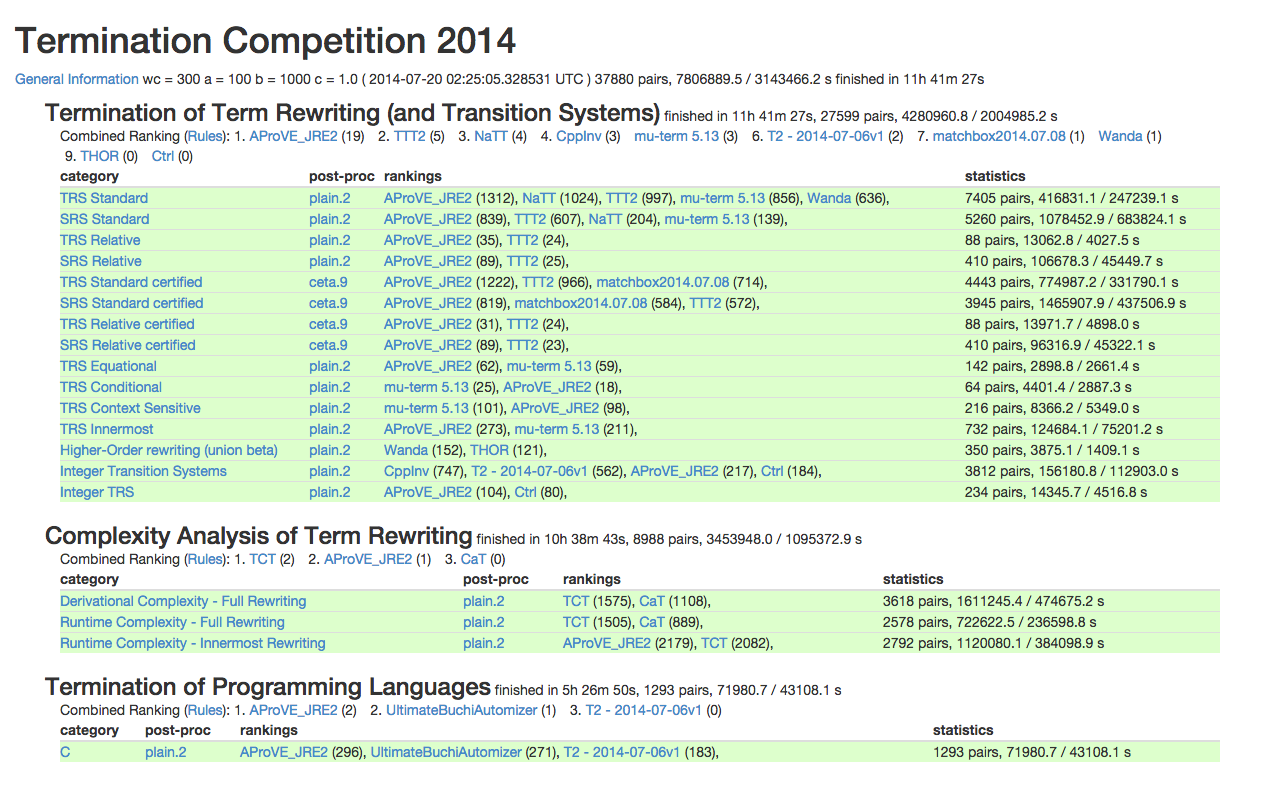Open the TRS Relative category
Screen dimensions: 1280x785
point(100,240)
